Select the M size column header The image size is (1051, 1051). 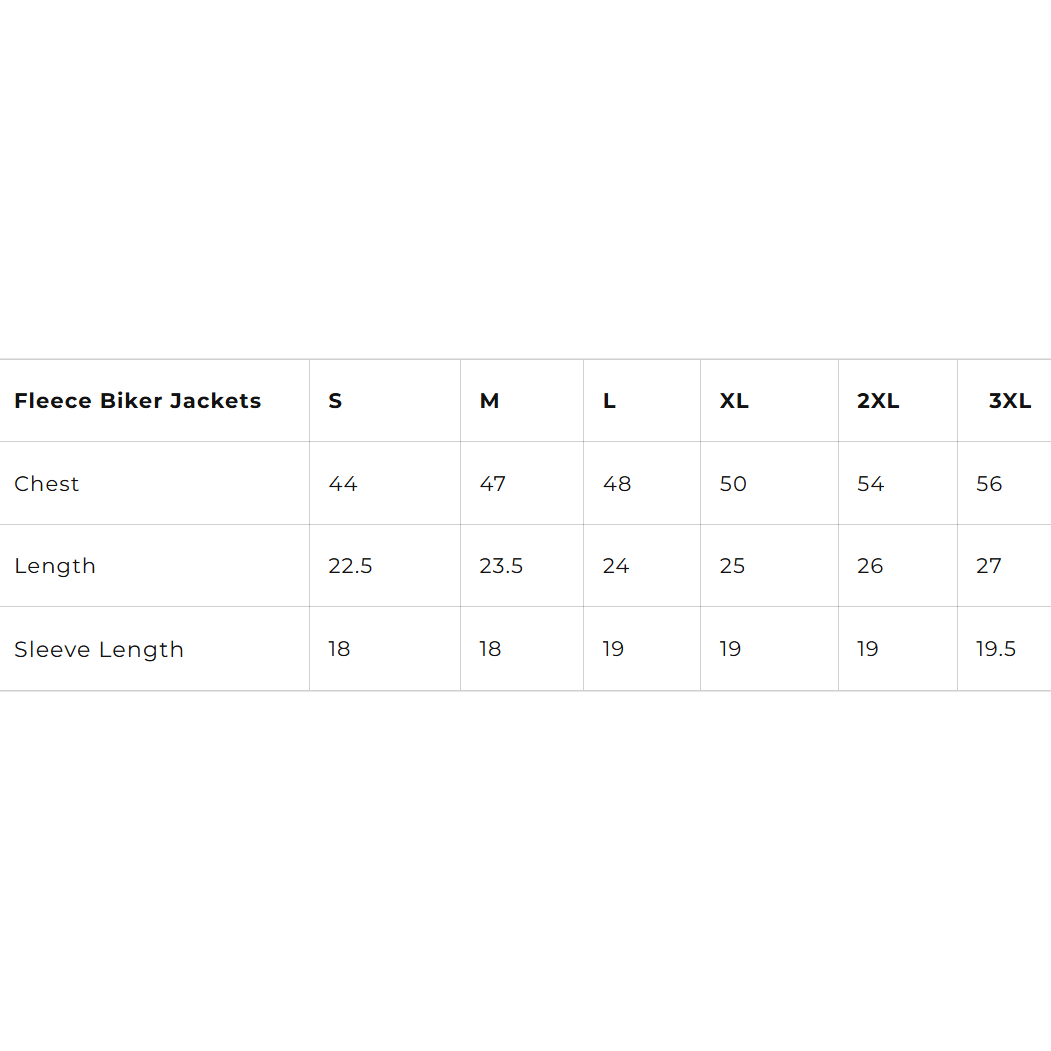pos(489,401)
